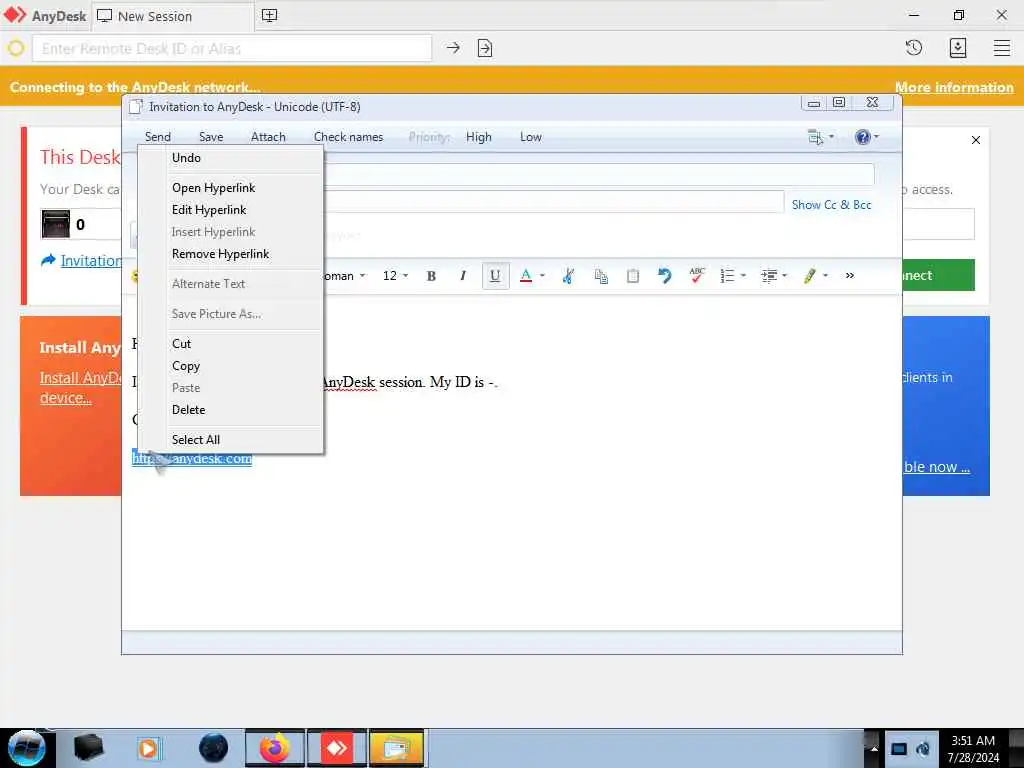Open AnyDesk hamburger menu icon
The height and width of the screenshot is (768, 1024).
click(x=1002, y=48)
